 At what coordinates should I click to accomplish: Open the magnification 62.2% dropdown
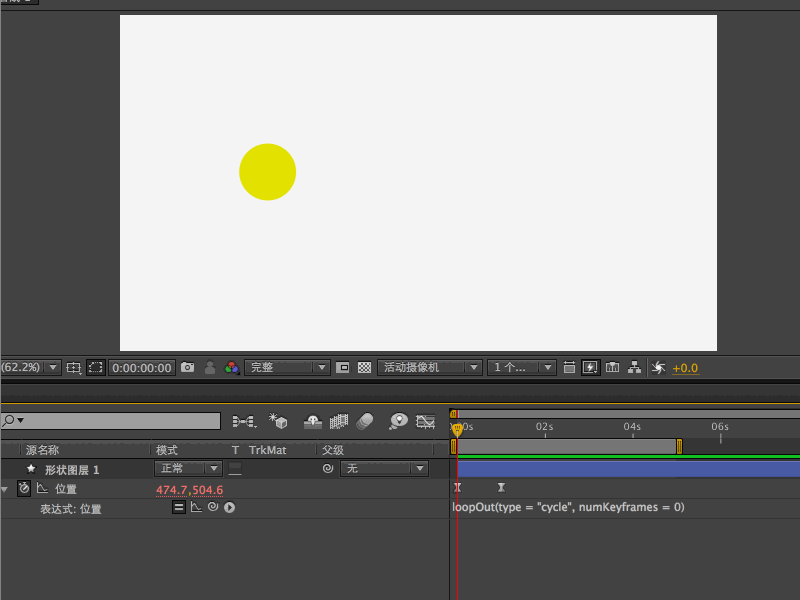pos(31,367)
